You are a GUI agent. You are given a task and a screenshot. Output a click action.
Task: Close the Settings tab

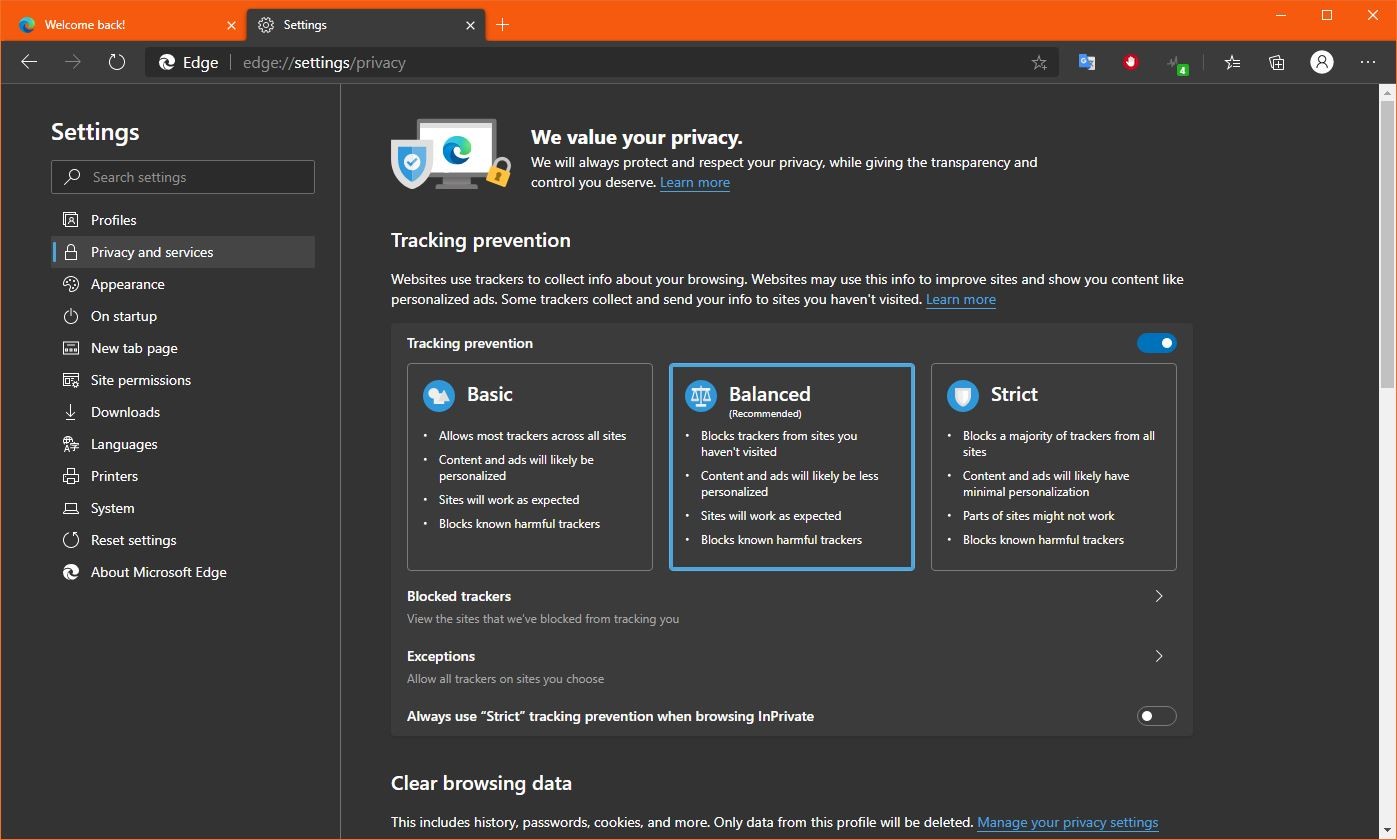click(470, 25)
